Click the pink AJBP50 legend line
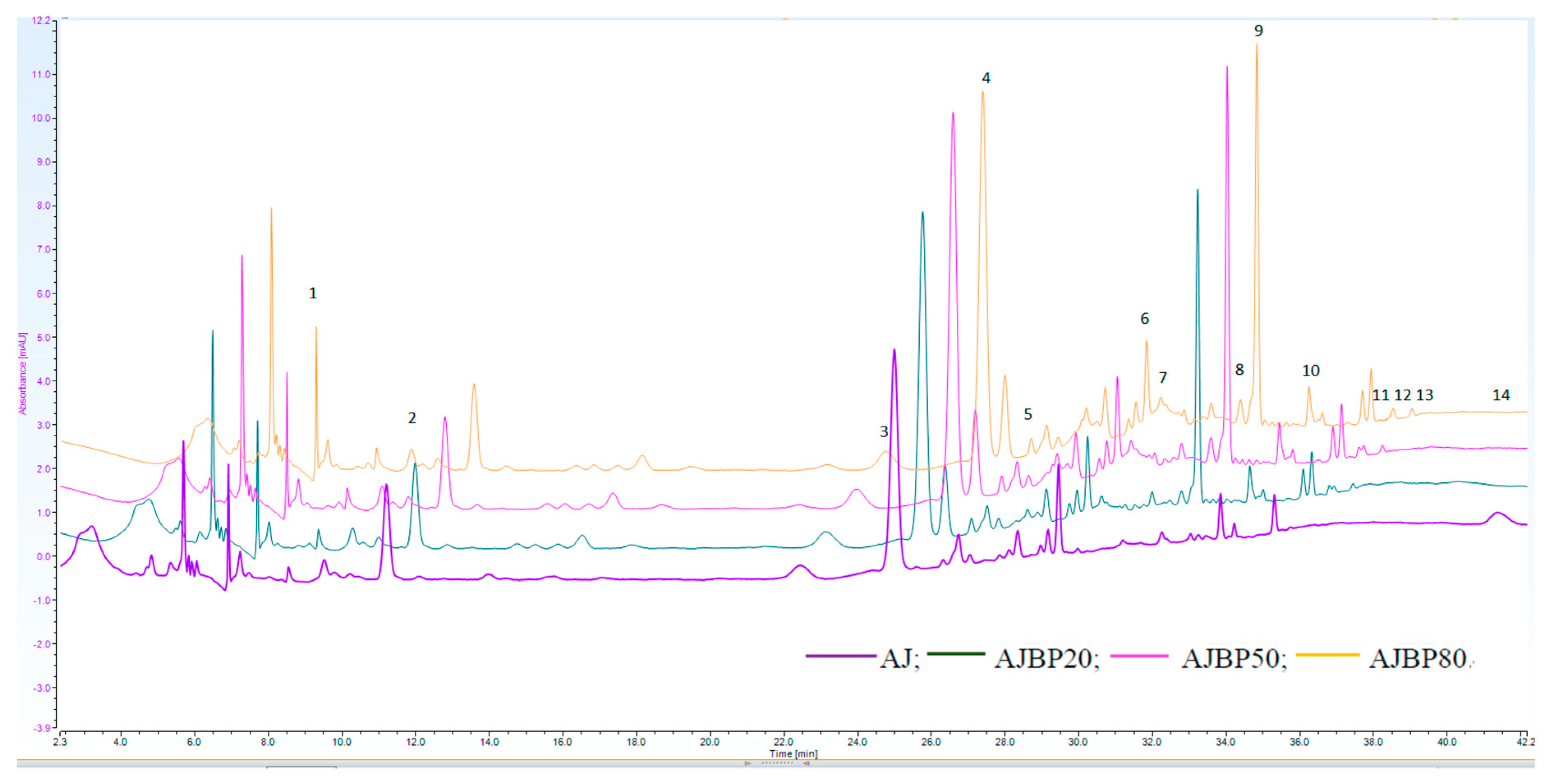This screenshot has height=784, width=1550. (1139, 656)
